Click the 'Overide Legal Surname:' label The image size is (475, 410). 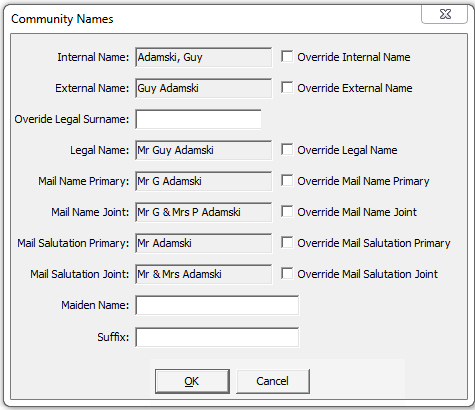[x=72, y=119]
